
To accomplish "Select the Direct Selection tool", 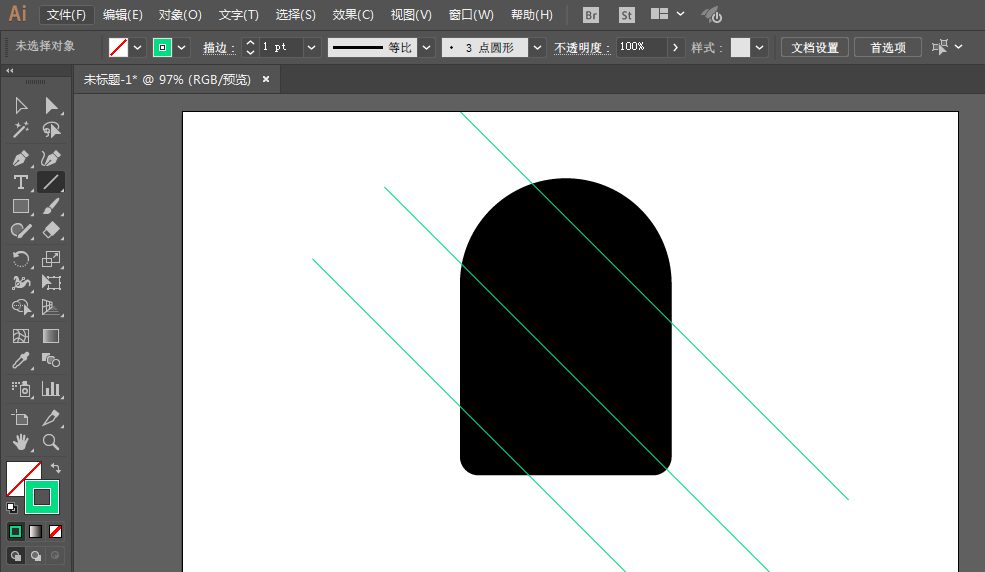I will pyautogui.click(x=51, y=105).
